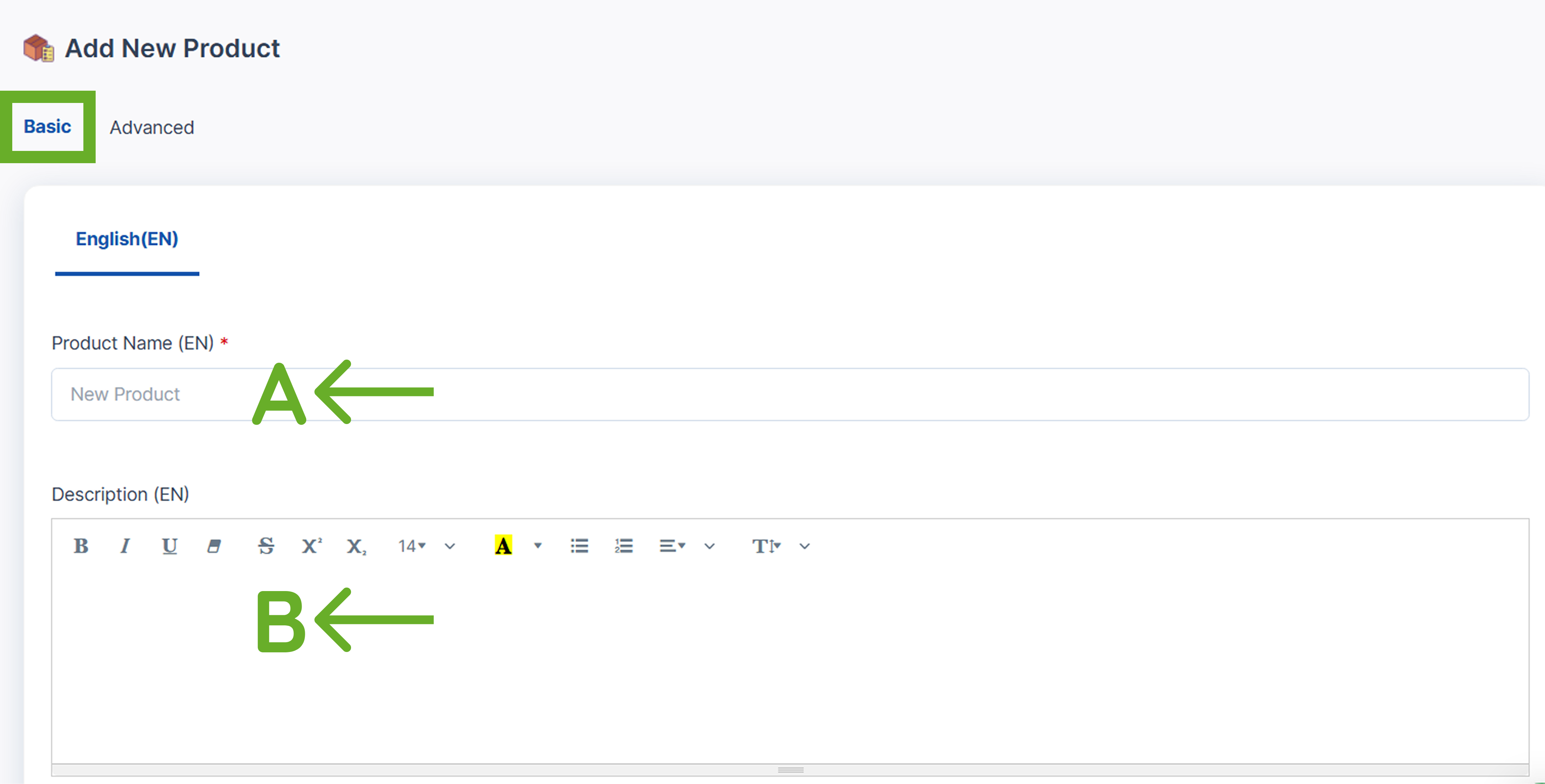Click the Subscript icon
The width and height of the screenshot is (1545, 784).
(x=356, y=546)
